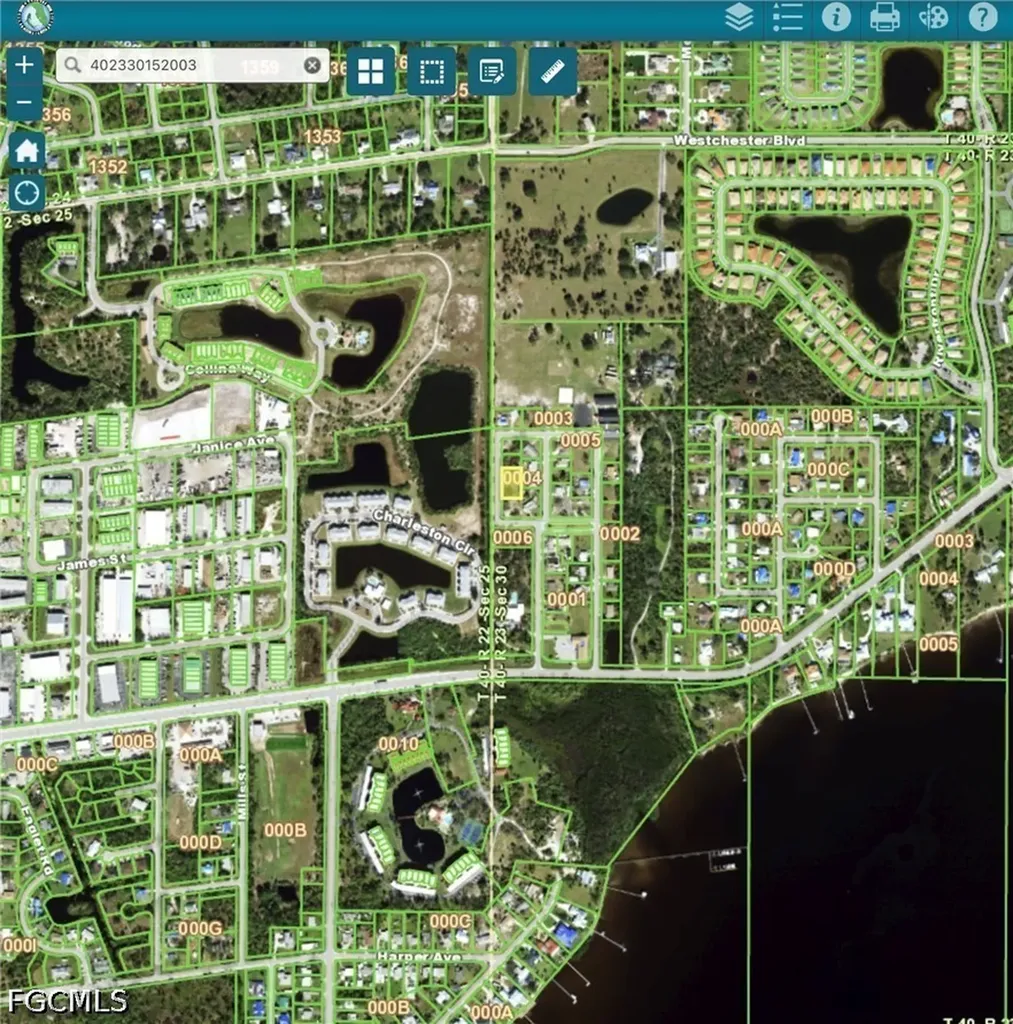Click parcel label 0010
Image resolution: width=1013 pixels, height=1024 pixels.
(398, 744)
